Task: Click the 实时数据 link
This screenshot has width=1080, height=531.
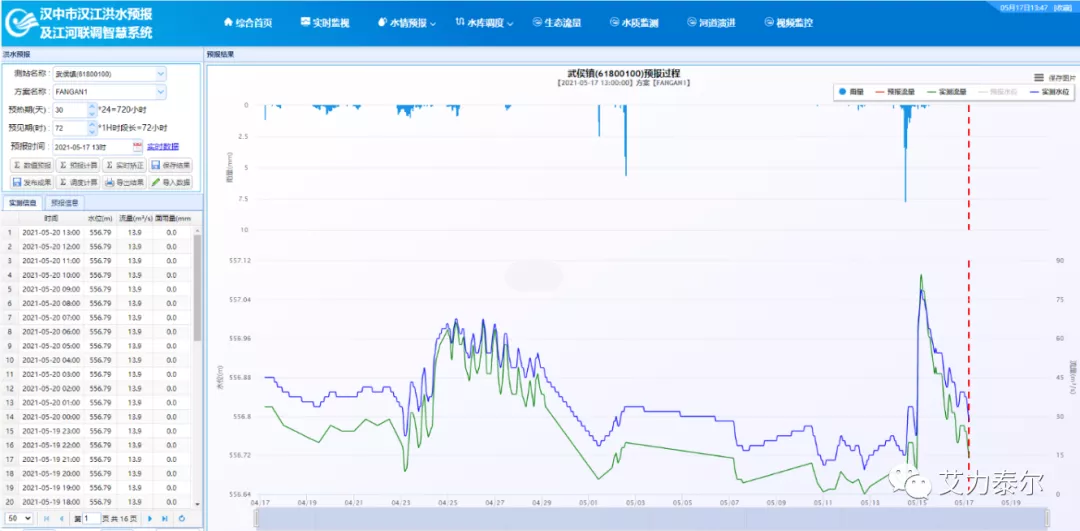Action: coord(162,146)
